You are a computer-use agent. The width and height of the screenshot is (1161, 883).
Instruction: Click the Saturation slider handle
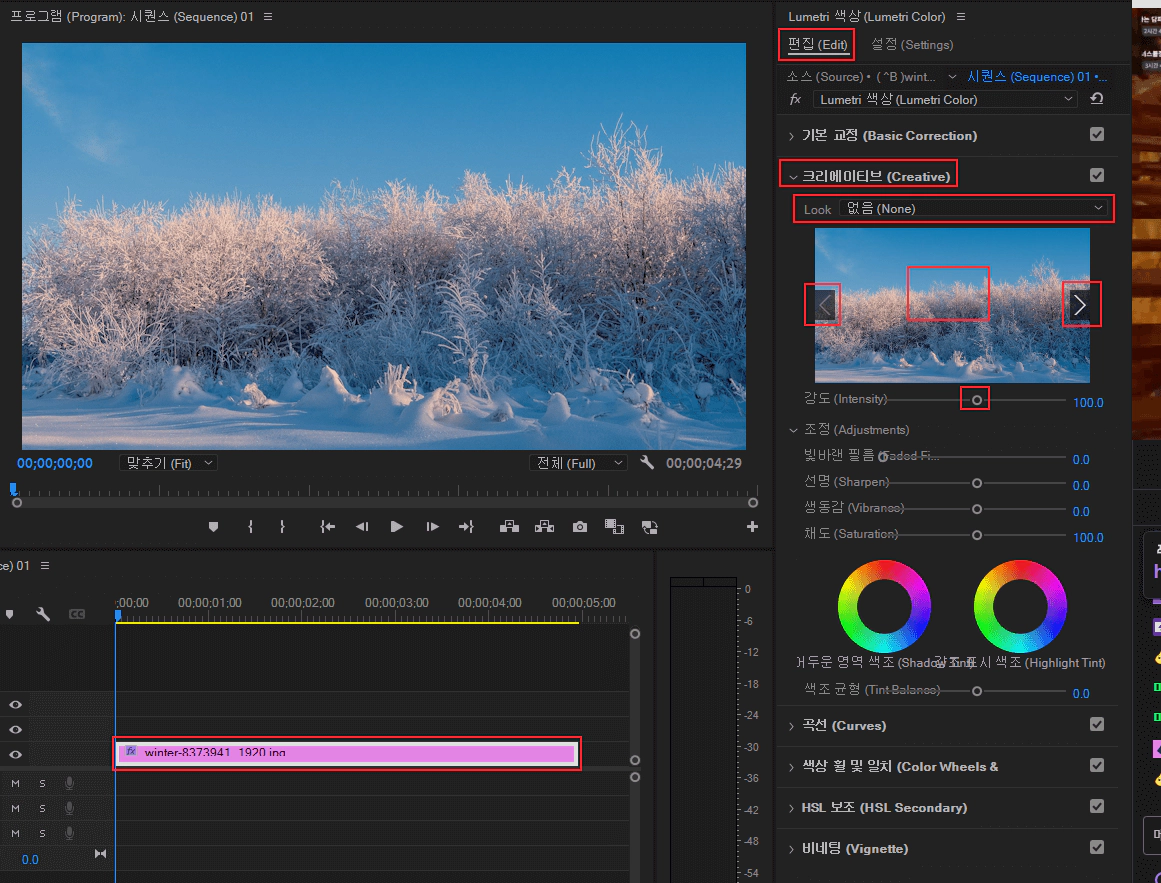[977, 535]
